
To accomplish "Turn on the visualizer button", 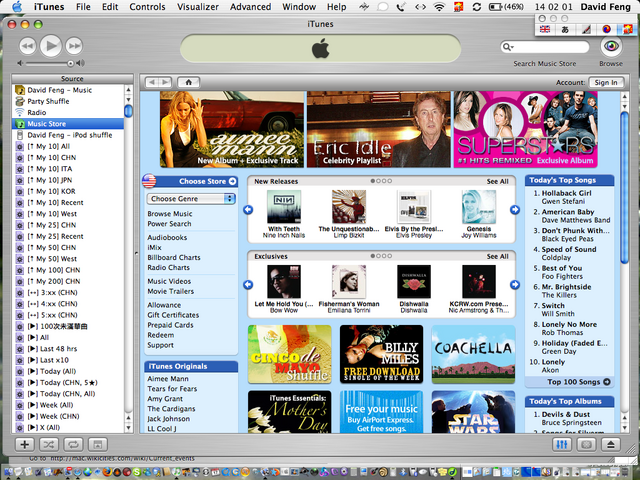I will click(x=587, y=444).
